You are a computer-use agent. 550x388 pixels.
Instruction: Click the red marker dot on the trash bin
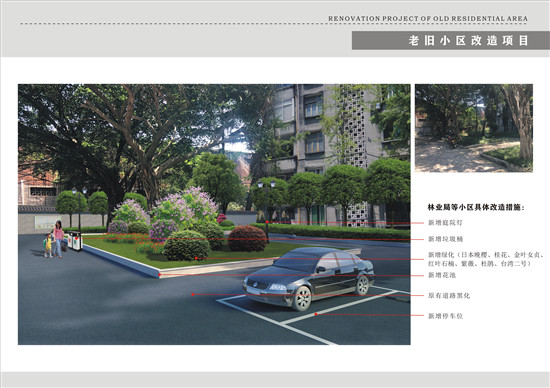click(76, 239)
